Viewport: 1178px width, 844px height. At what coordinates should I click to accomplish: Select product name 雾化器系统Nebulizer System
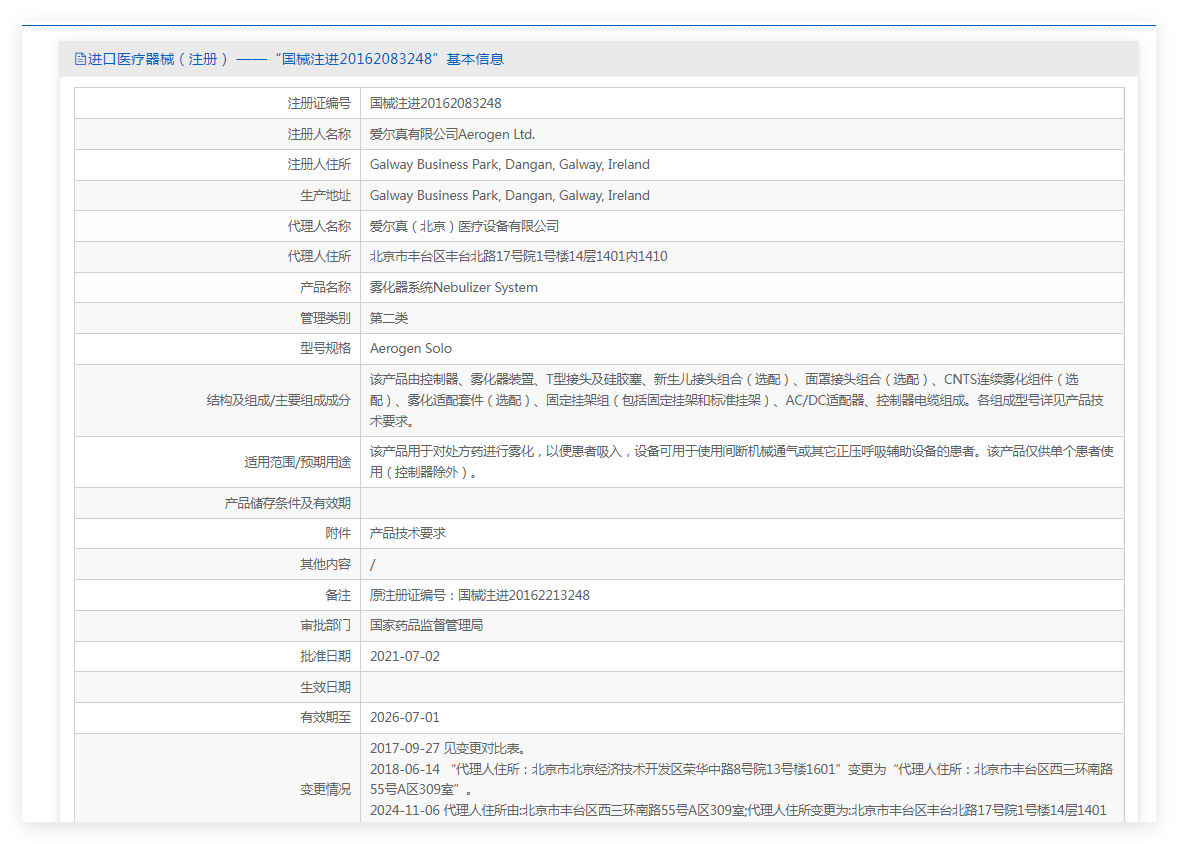454,287
